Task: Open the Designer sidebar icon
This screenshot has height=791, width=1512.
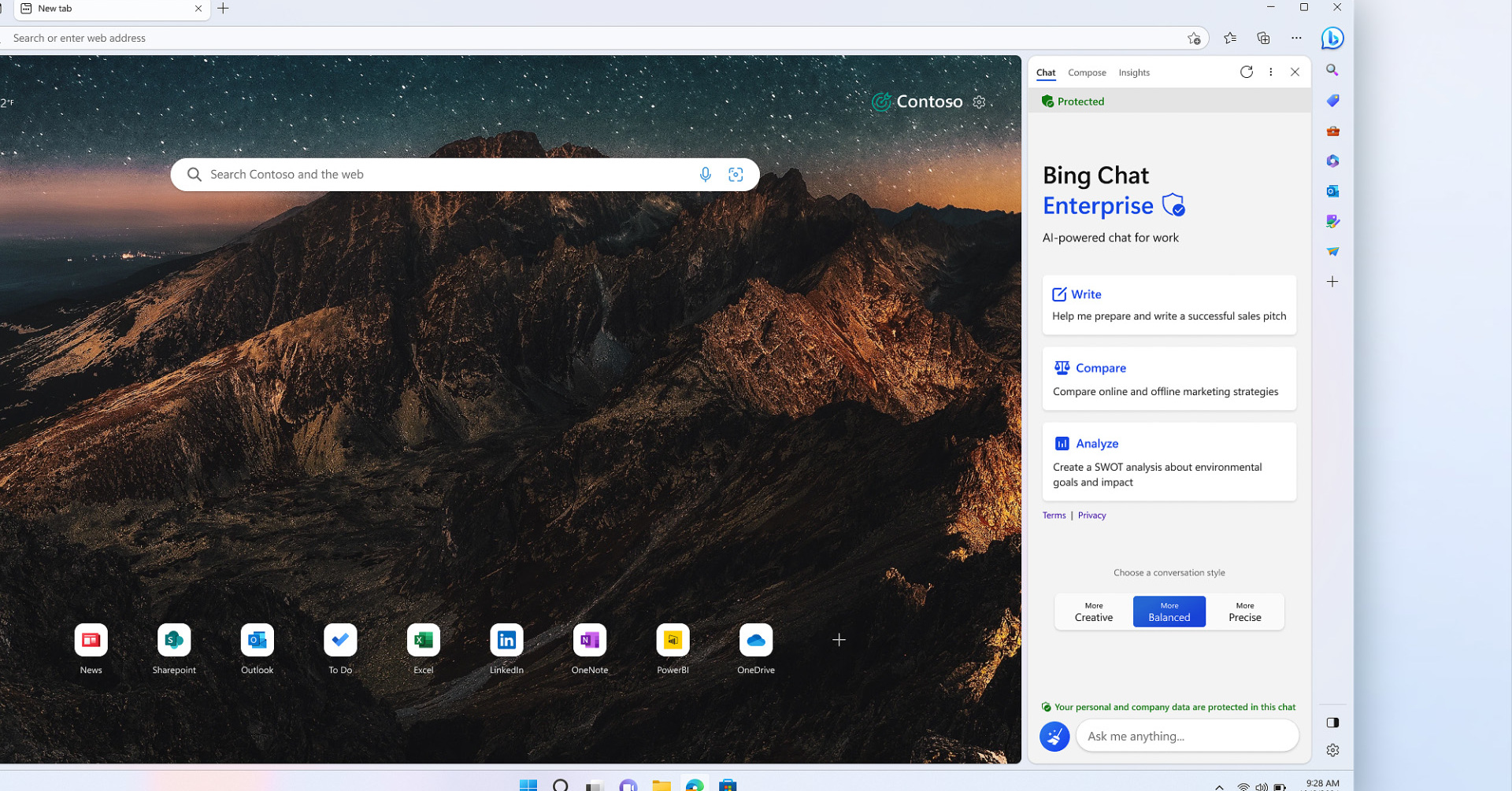Action: pos(1332,221)
